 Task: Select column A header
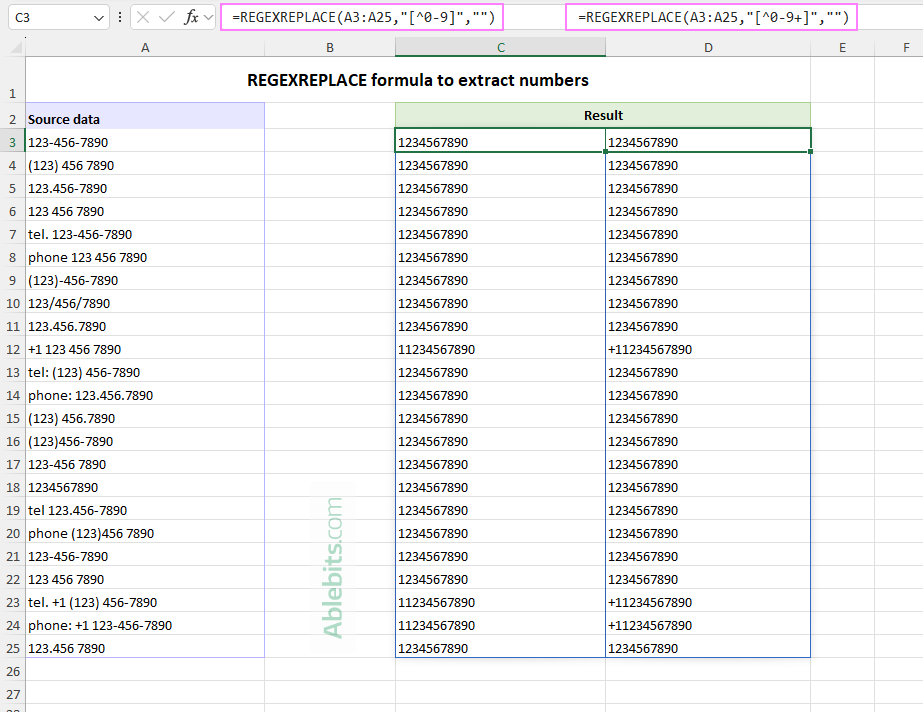[x=145, y=48]
